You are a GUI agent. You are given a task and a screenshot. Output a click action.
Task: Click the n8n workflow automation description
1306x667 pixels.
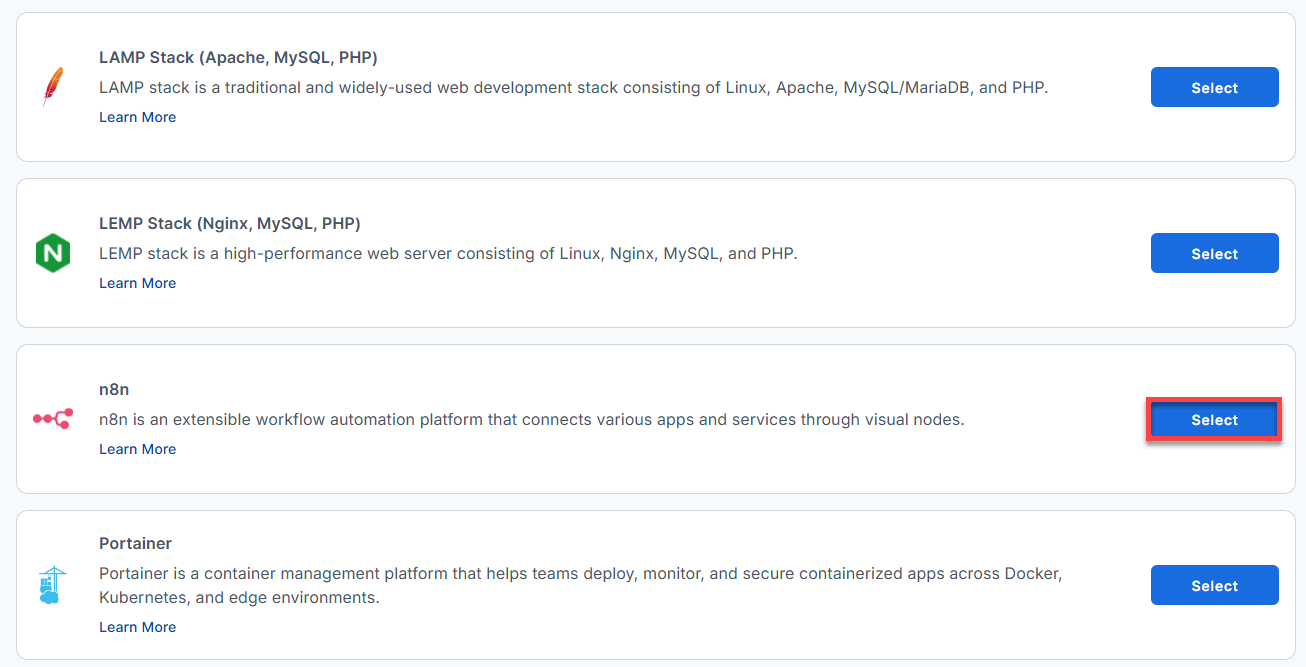pos(532,419)
